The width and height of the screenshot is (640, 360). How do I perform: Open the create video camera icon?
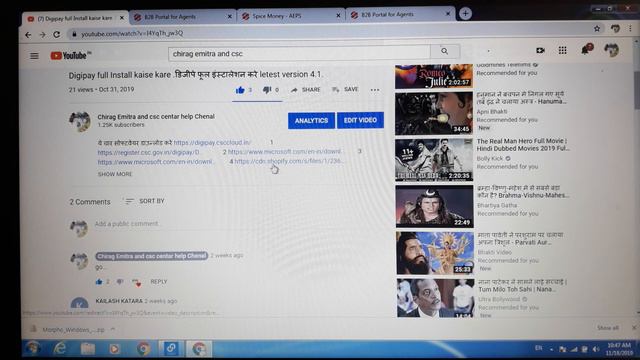pos(540,50)
